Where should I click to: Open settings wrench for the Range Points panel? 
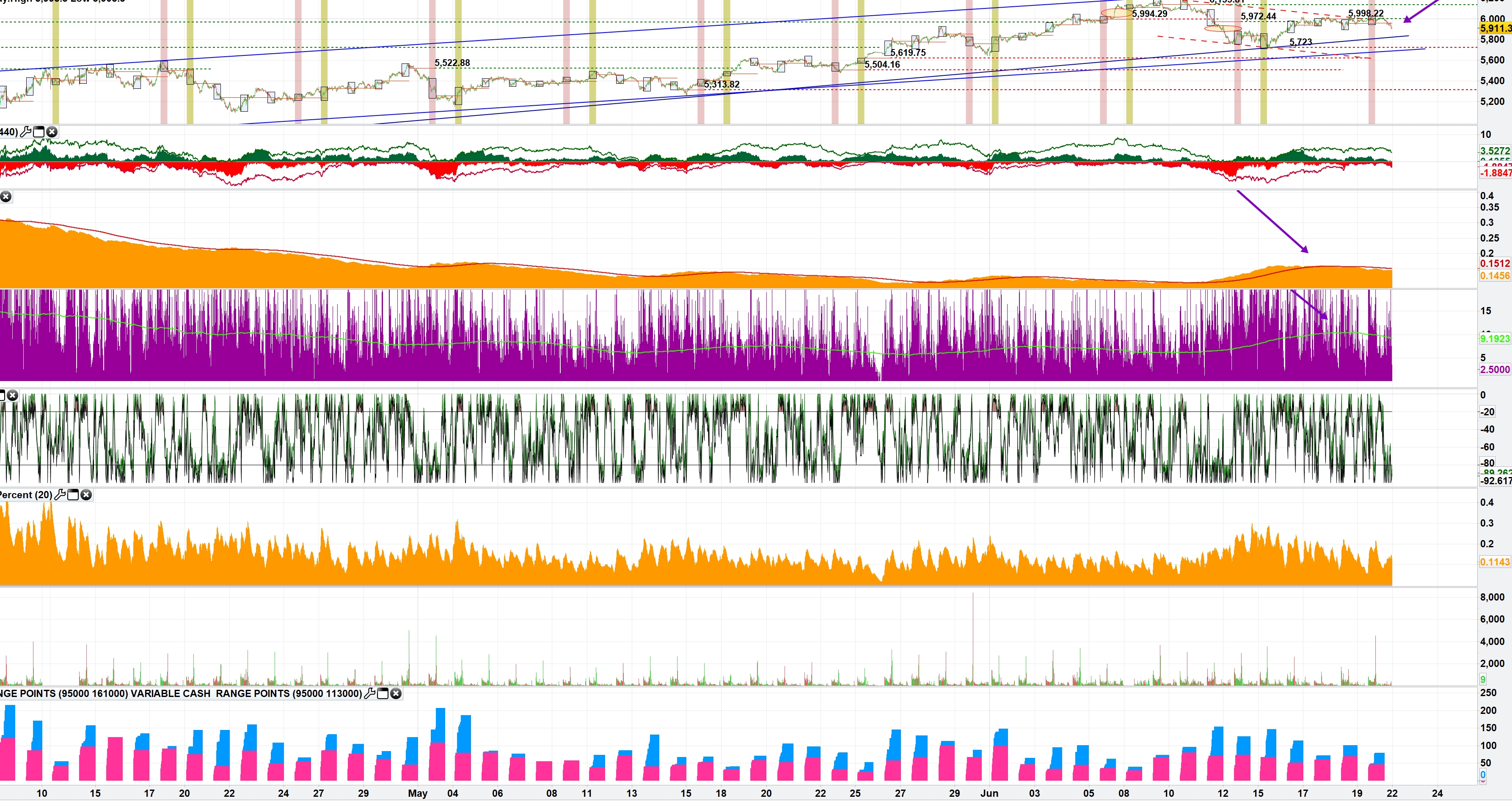[370, 694]
